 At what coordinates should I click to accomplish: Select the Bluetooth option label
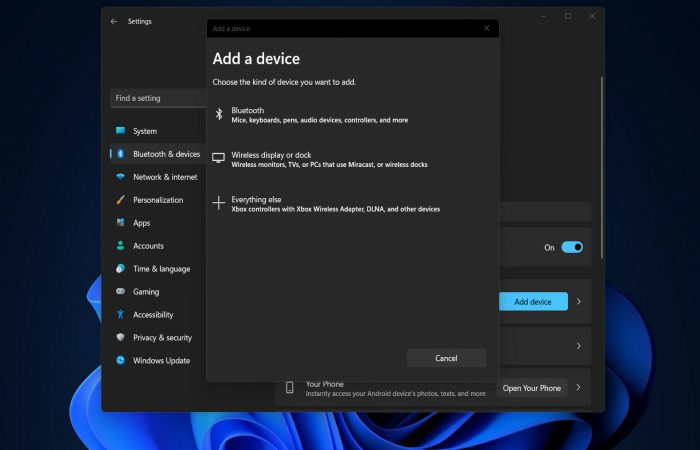248,110
